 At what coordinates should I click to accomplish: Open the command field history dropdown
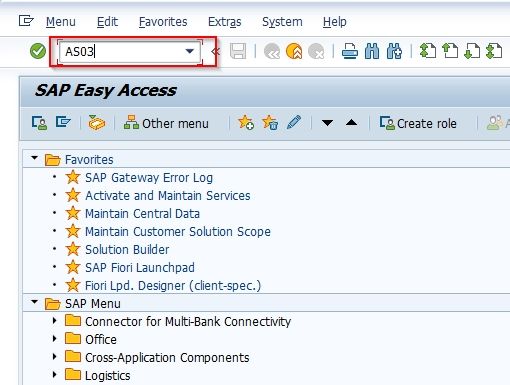click(x=190, y=51)
